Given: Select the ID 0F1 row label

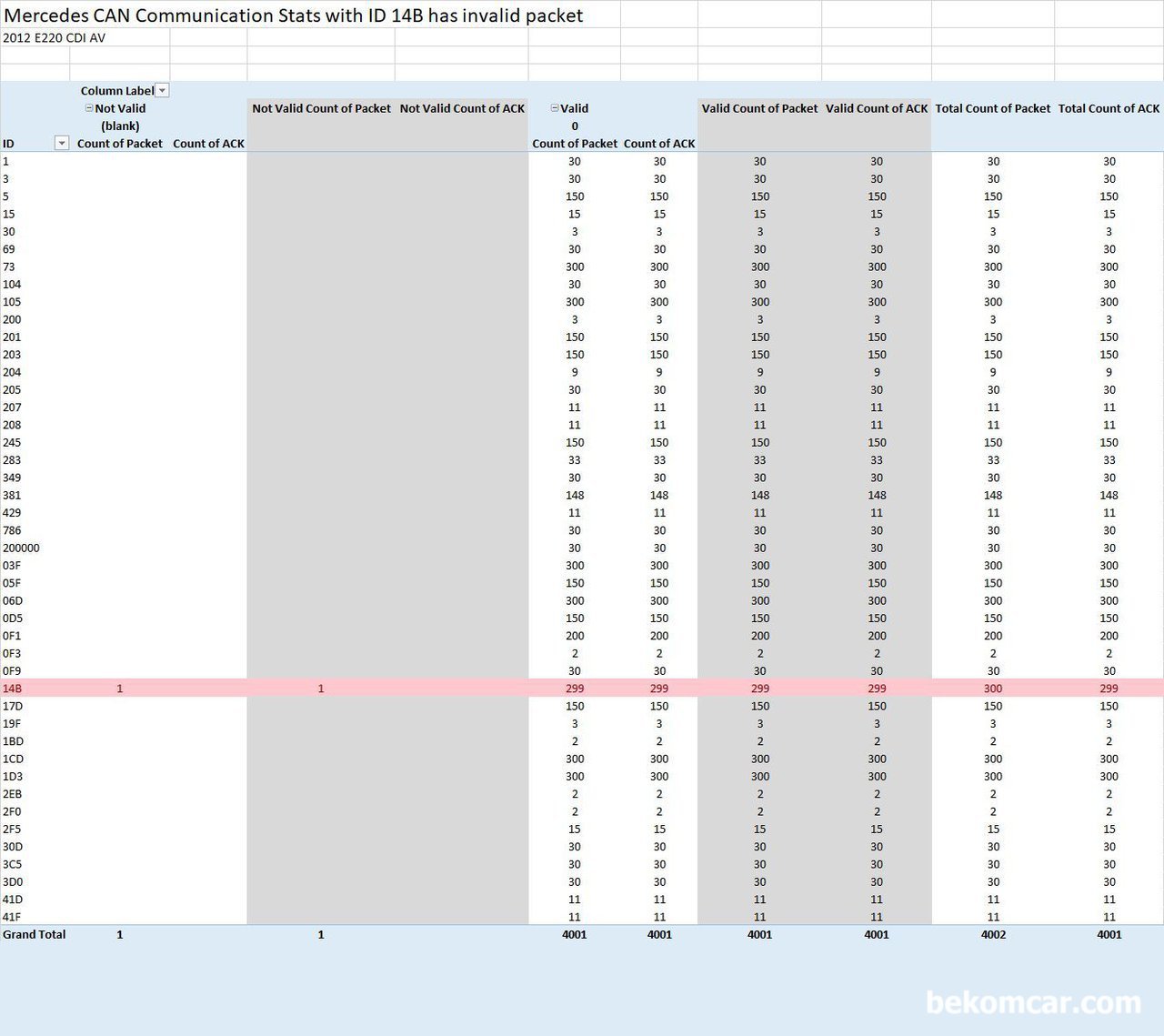Looking at the screenshot, I should 12,636.
